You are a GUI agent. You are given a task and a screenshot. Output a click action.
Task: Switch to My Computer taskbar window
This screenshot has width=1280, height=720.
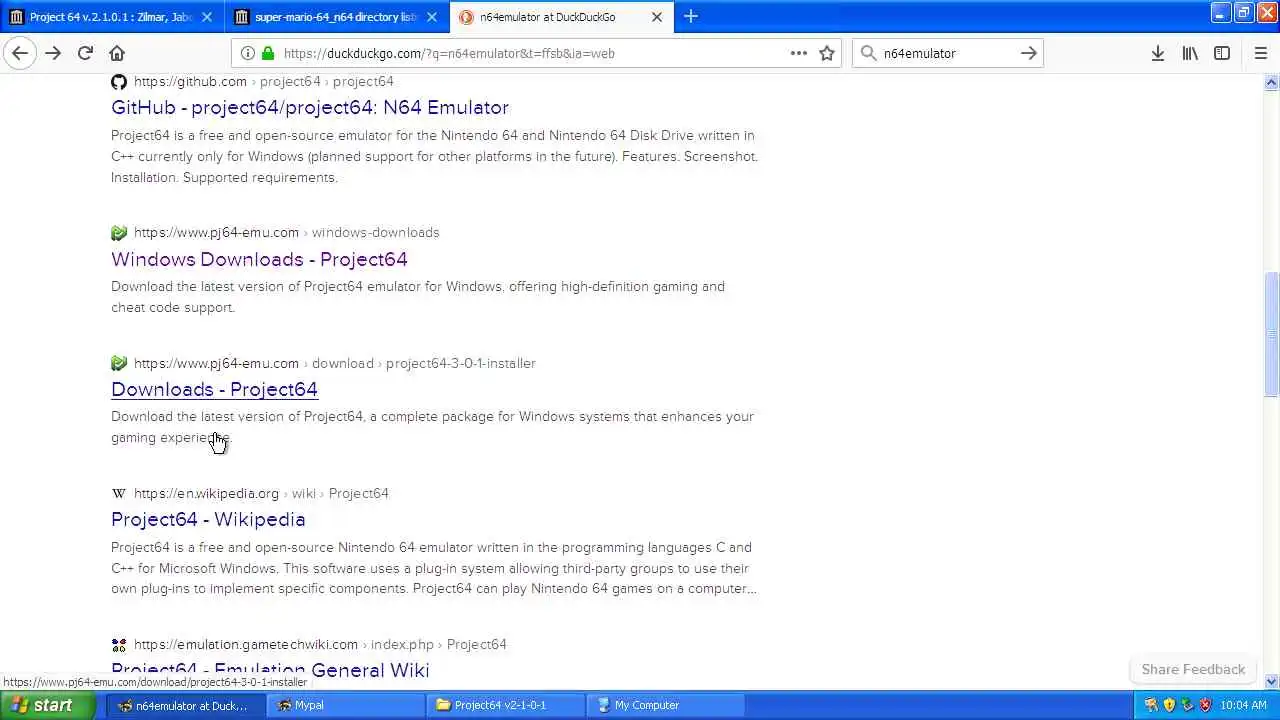click(x=666, y=705)
